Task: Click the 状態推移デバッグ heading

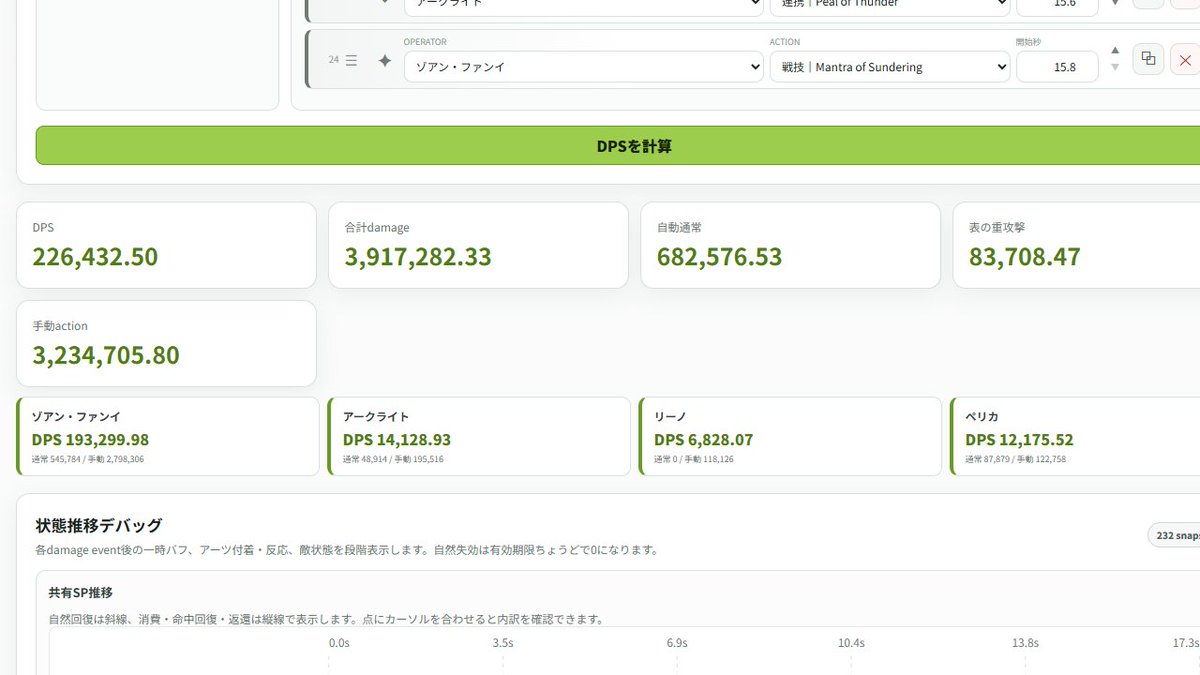Action: coord(99,525)
